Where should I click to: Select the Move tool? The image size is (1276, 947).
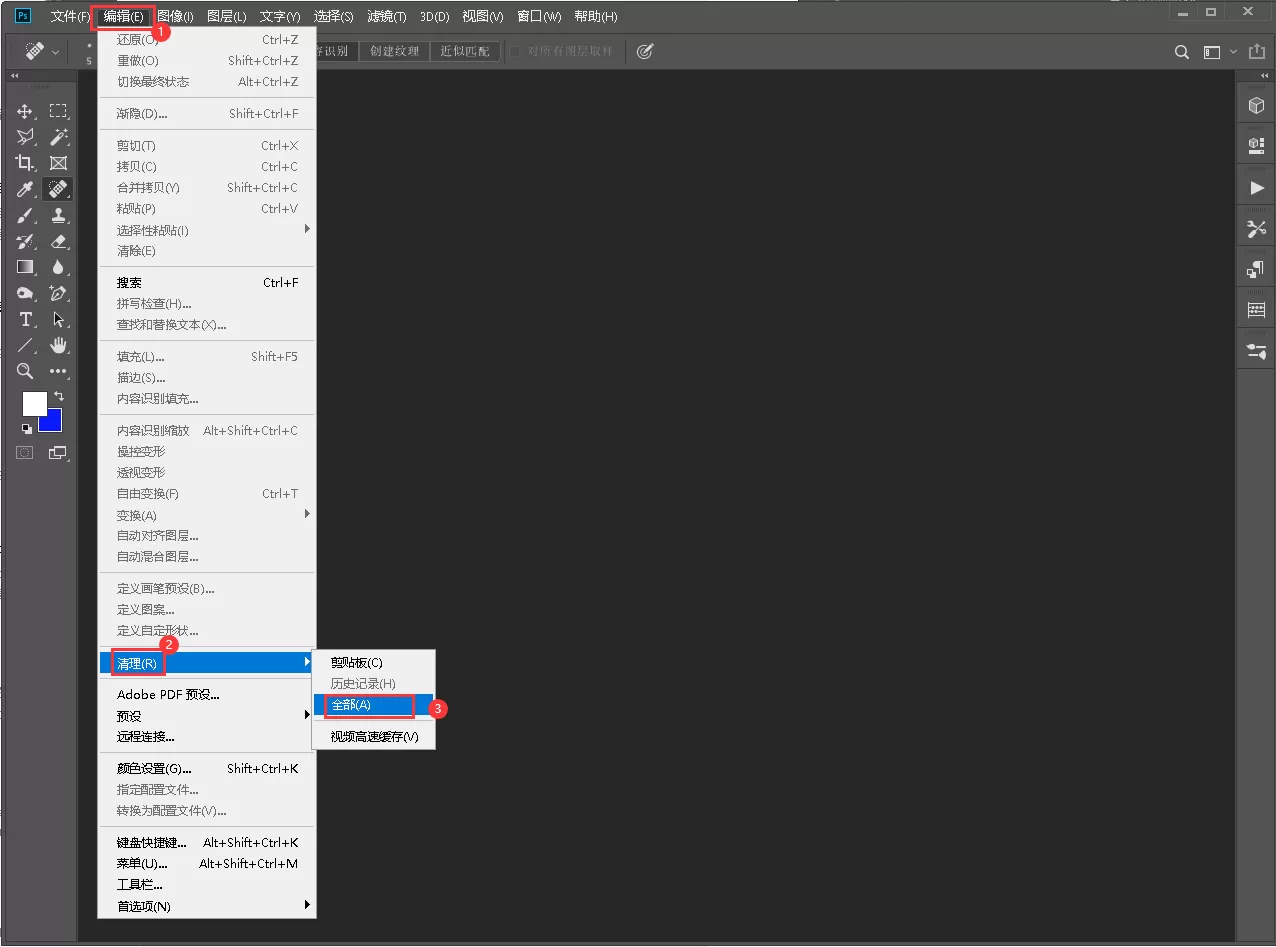point(25,111)
